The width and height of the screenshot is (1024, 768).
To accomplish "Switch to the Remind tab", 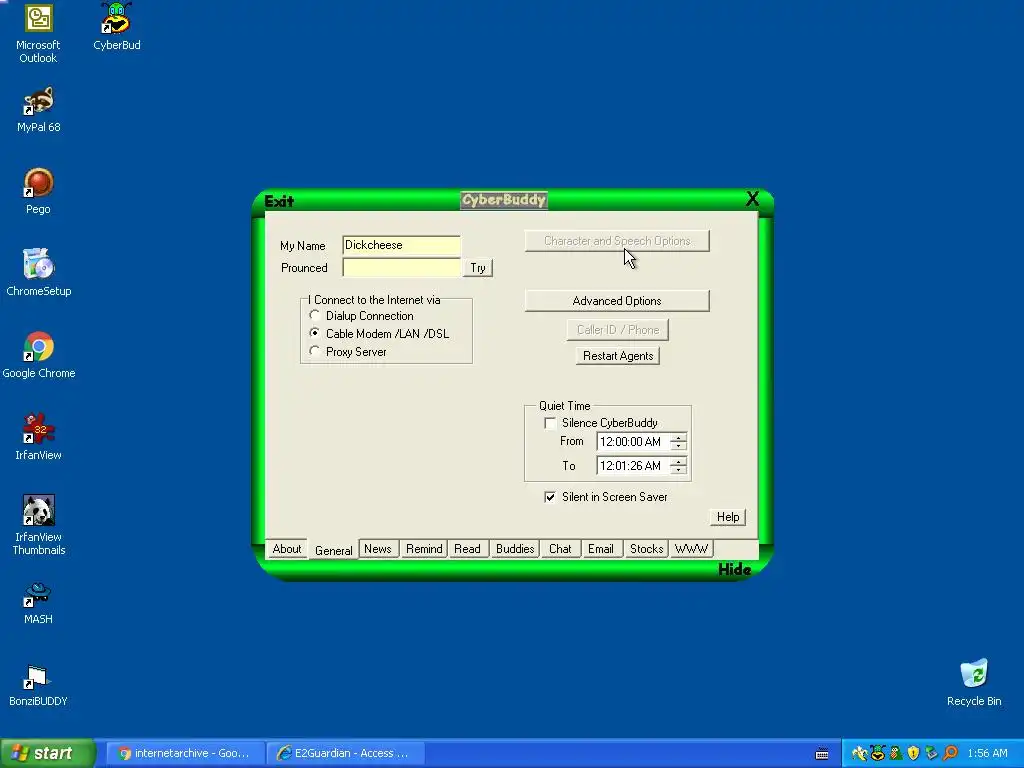I will [424, 549].
